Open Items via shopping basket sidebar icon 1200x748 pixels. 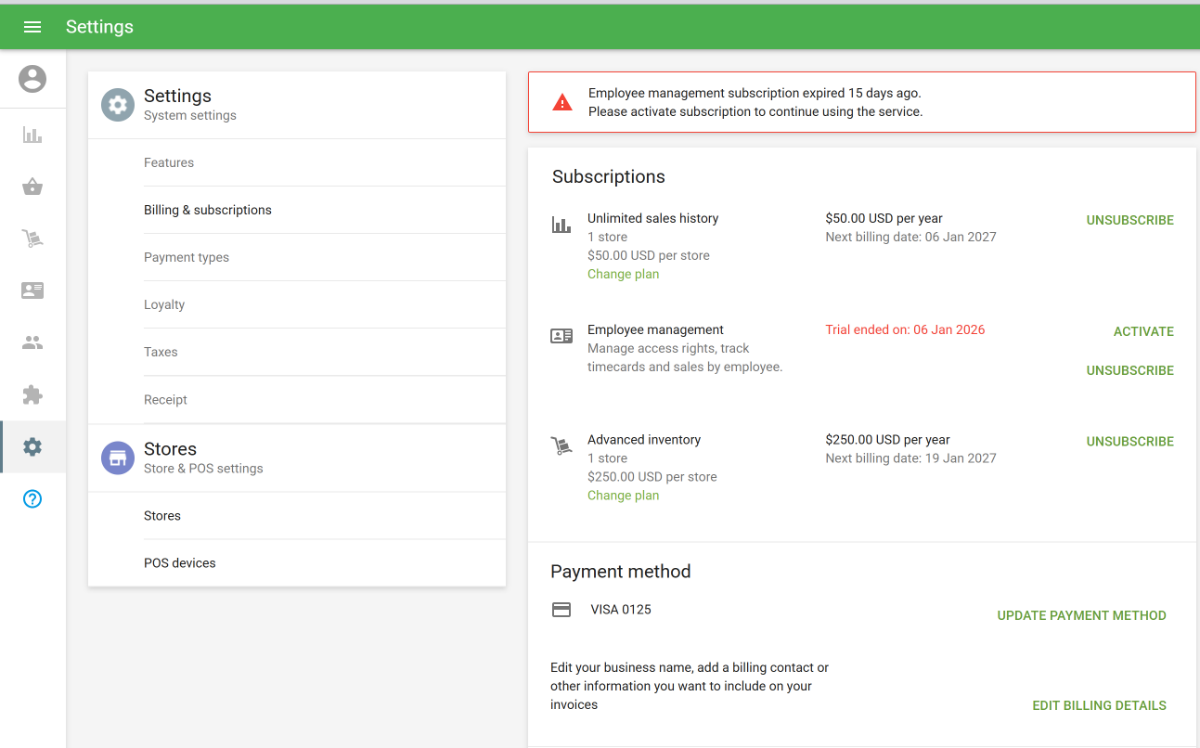click(x=32, y=187)
